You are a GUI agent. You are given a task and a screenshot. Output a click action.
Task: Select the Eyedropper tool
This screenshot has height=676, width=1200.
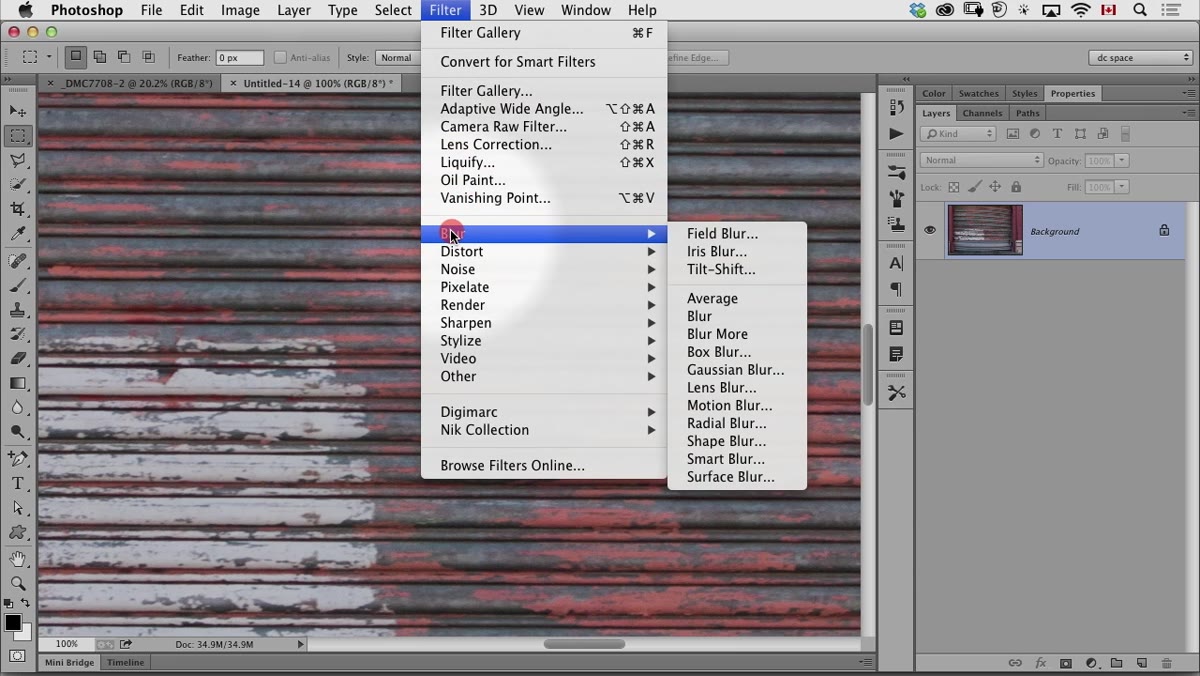pos(18,234)
